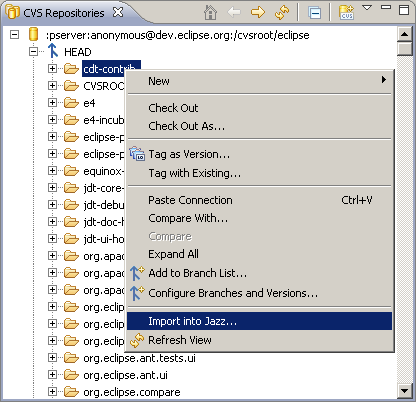Choose Refresh View in context menu

[x=260, y=340]
